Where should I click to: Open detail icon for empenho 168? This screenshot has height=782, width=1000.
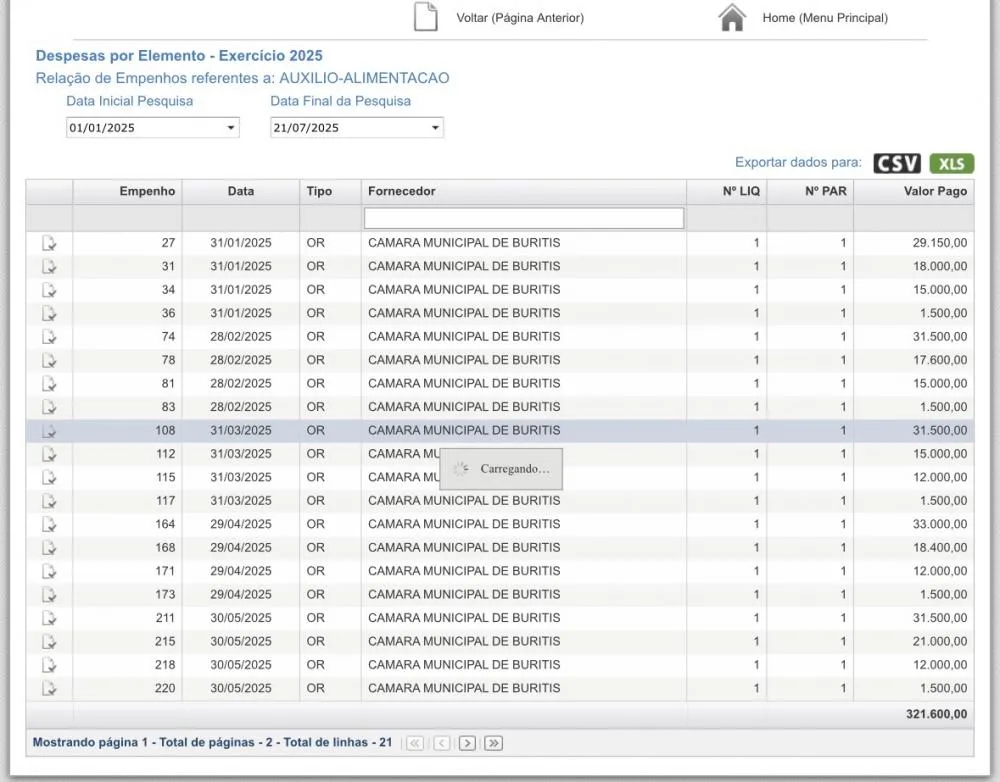49,548
